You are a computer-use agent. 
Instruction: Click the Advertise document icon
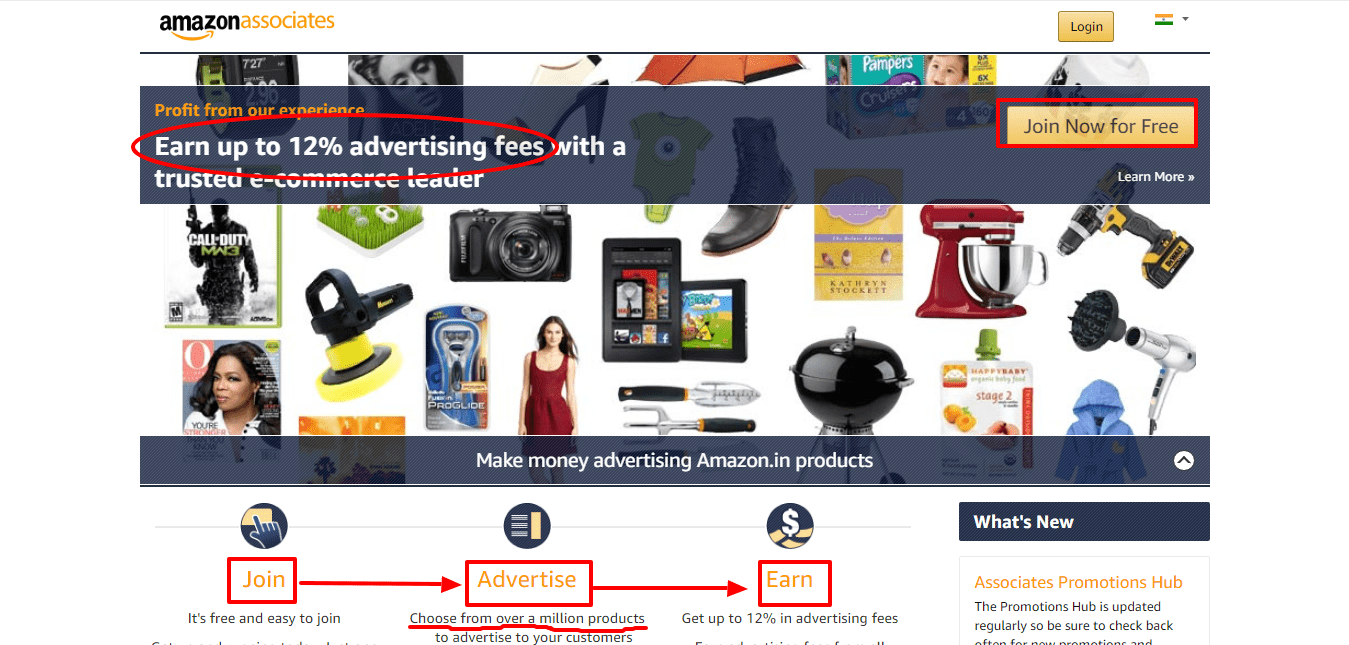coord(527,526)
